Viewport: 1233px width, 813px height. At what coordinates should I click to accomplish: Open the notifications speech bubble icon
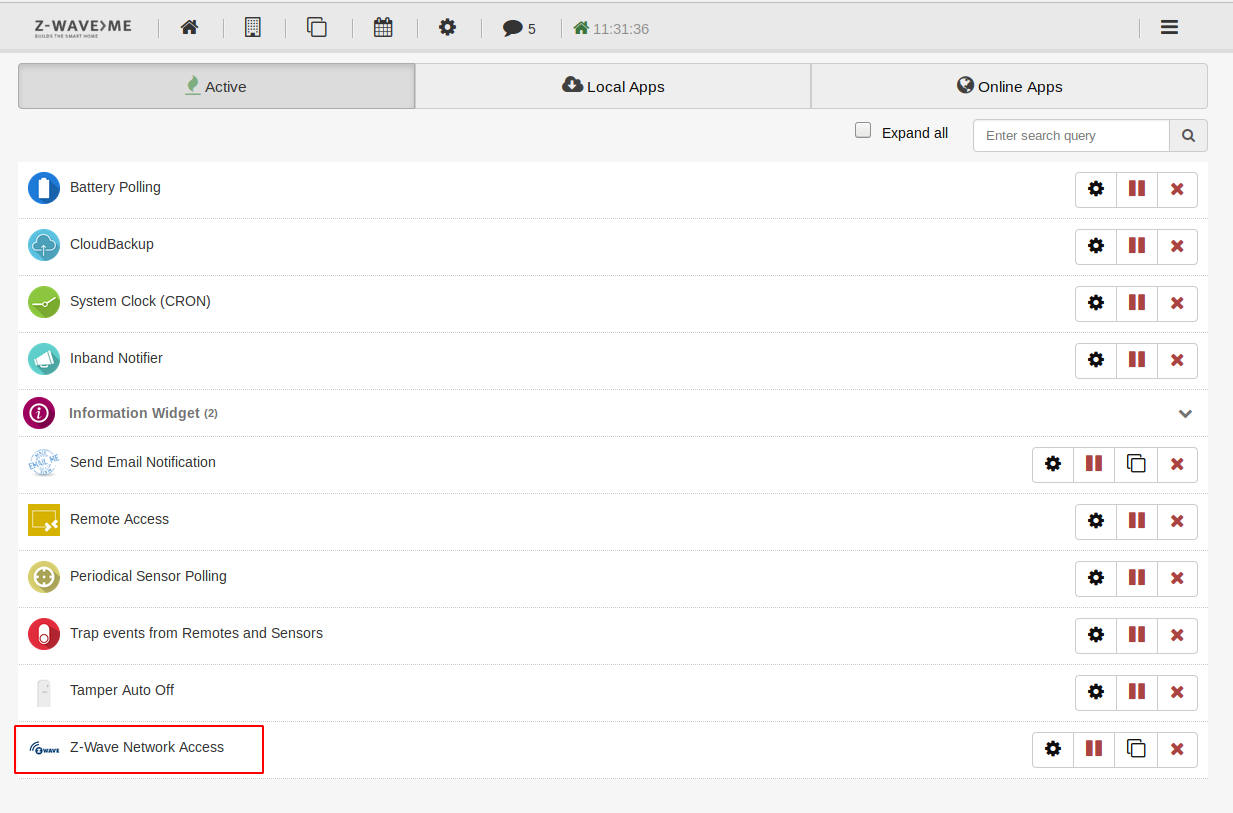click(x=519, y=28)
